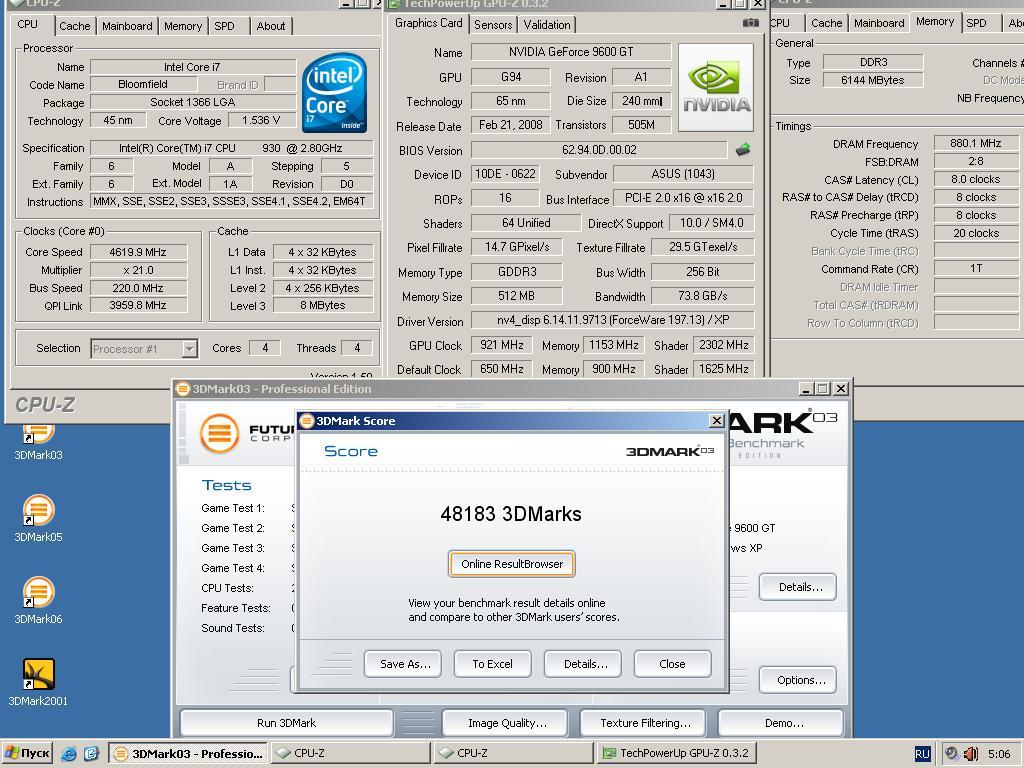Switch to CPU-Z Cache tab in the CPU window
The width and height of the screenshot is (1024, 768).
74,26
